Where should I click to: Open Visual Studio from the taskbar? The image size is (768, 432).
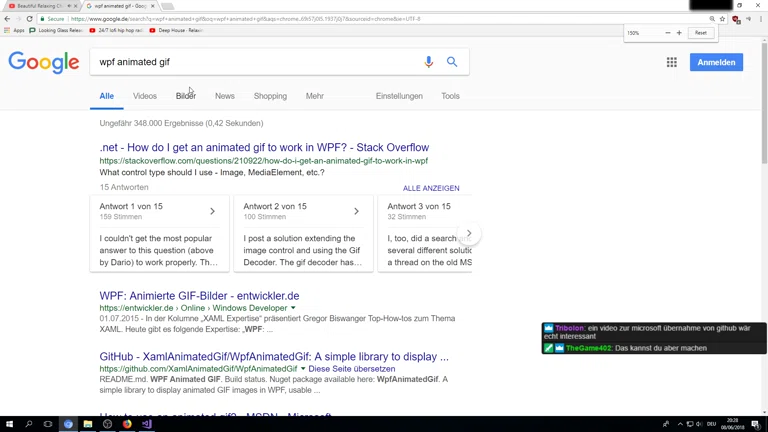click(x=146, y=424)
